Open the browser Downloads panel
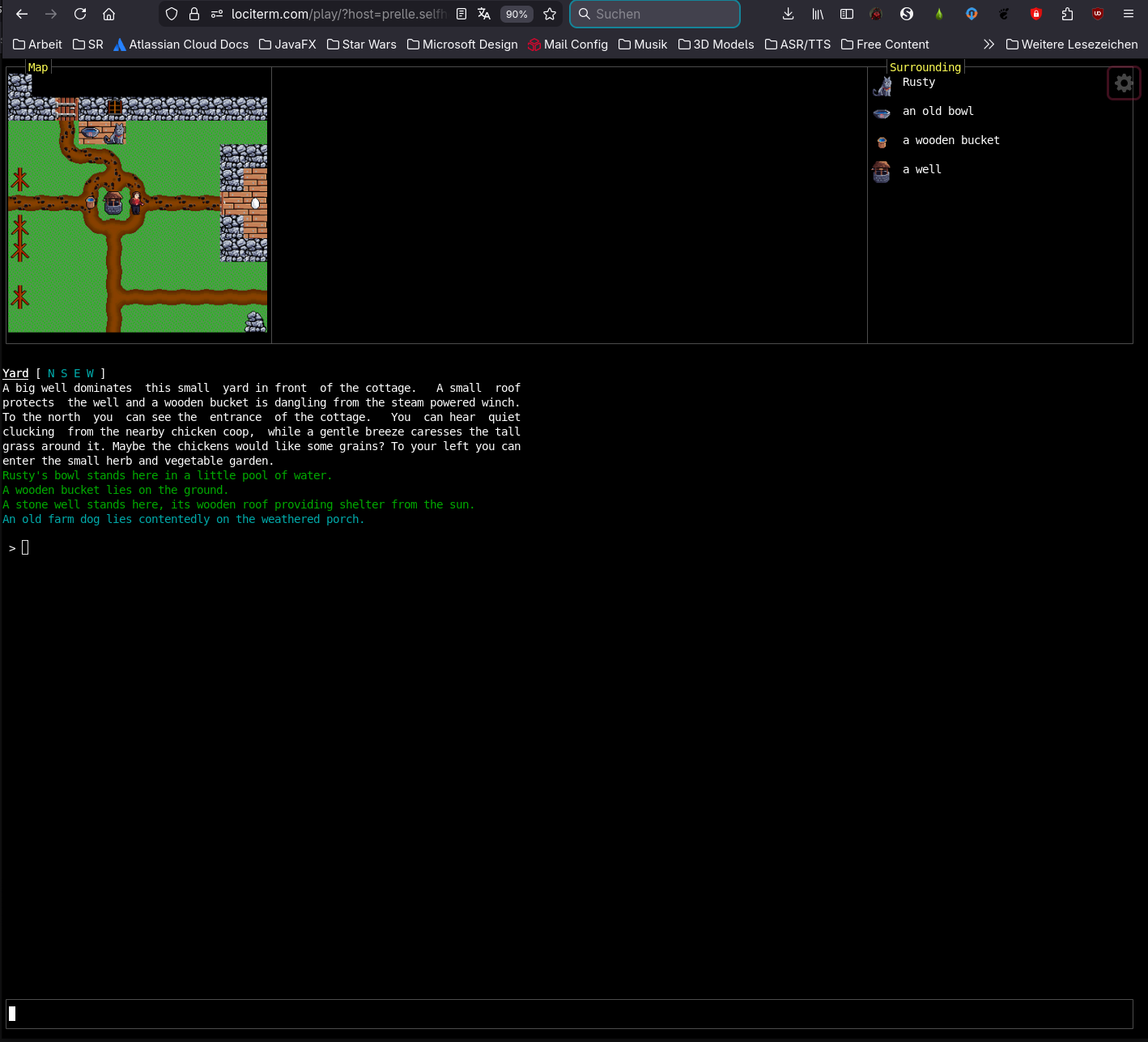This screenshot has width=1148, height=1042. pos(788,14)
